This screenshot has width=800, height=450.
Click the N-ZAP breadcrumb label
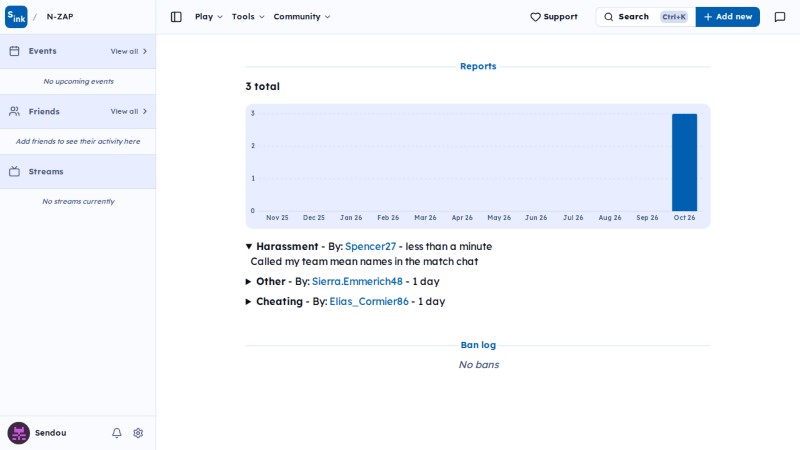pos(60,17)
